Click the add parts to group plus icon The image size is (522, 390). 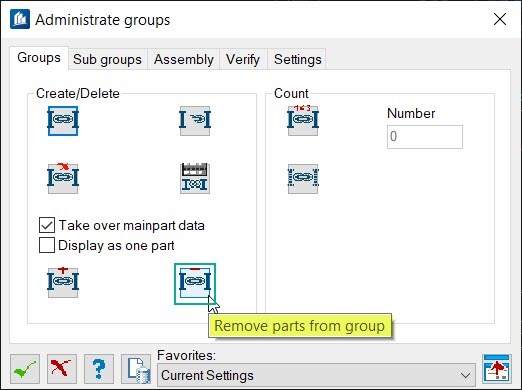63,282
